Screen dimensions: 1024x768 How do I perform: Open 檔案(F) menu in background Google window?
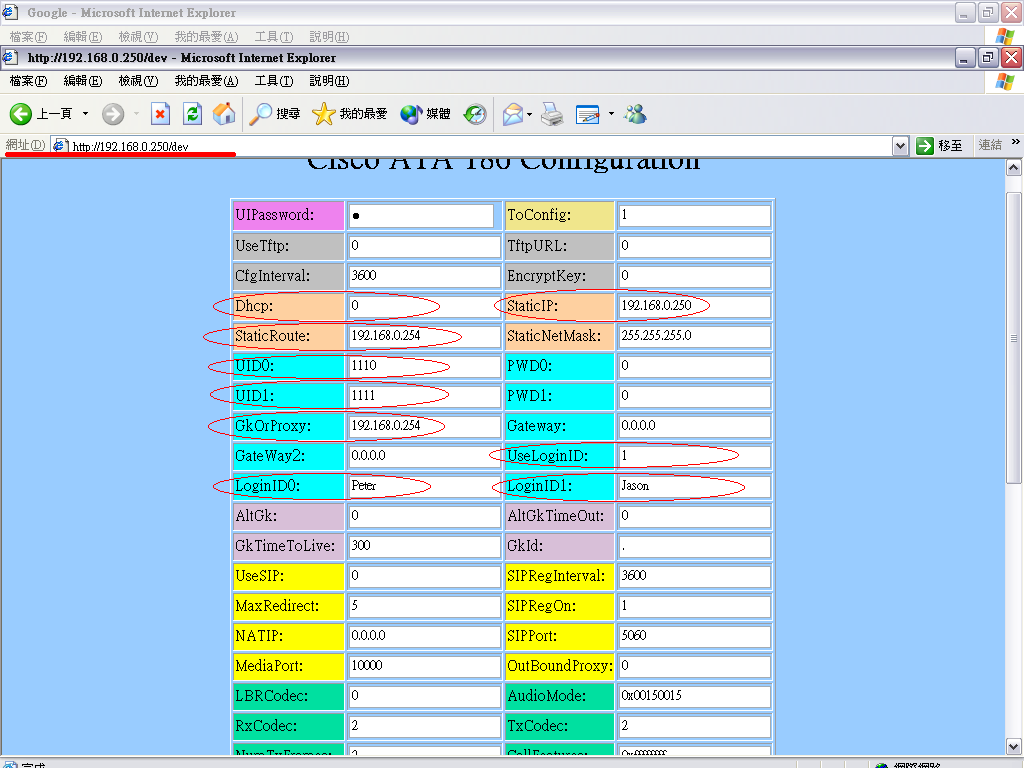click(28, 37)
